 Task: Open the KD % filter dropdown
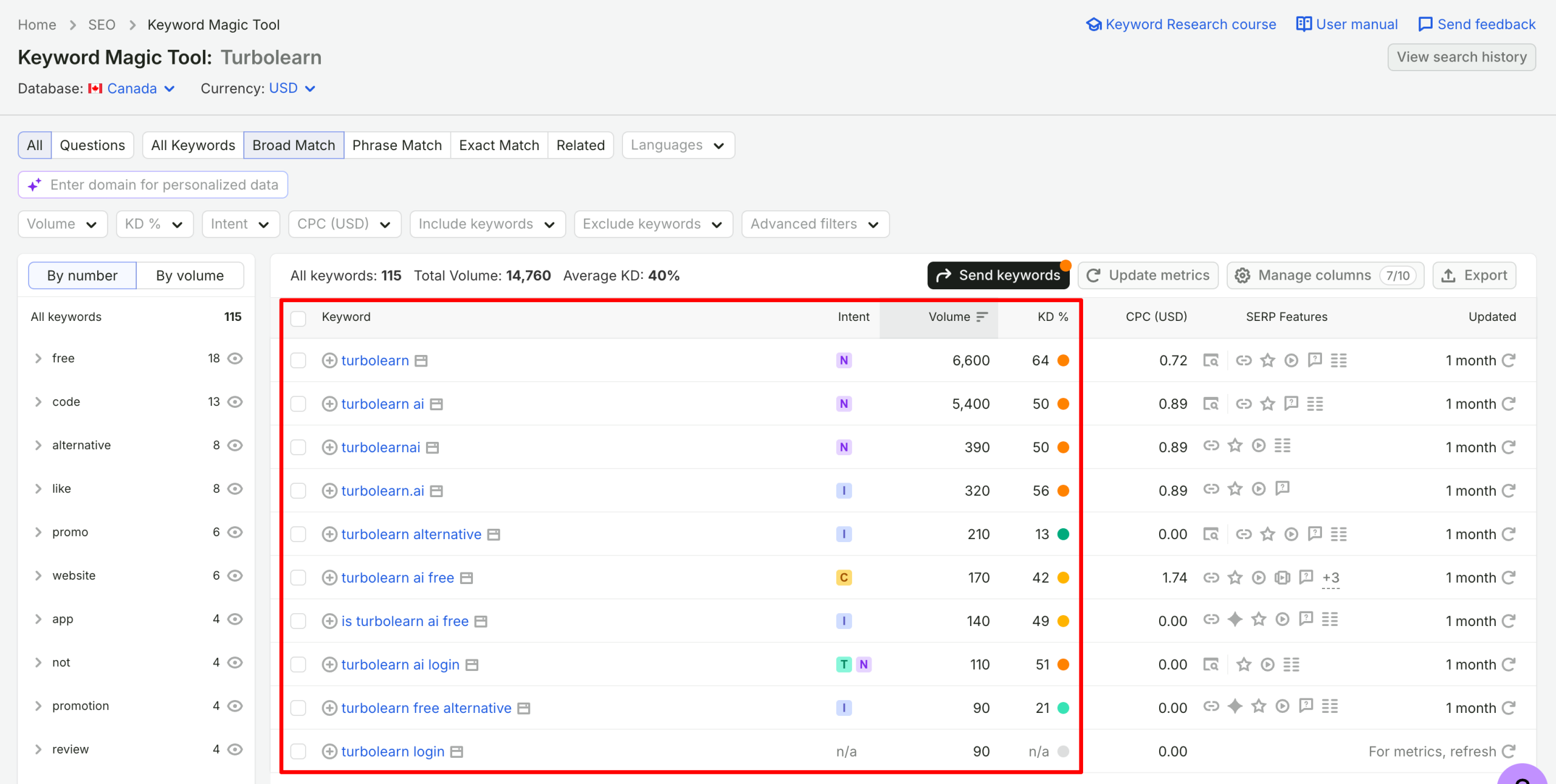coord(154,224)
